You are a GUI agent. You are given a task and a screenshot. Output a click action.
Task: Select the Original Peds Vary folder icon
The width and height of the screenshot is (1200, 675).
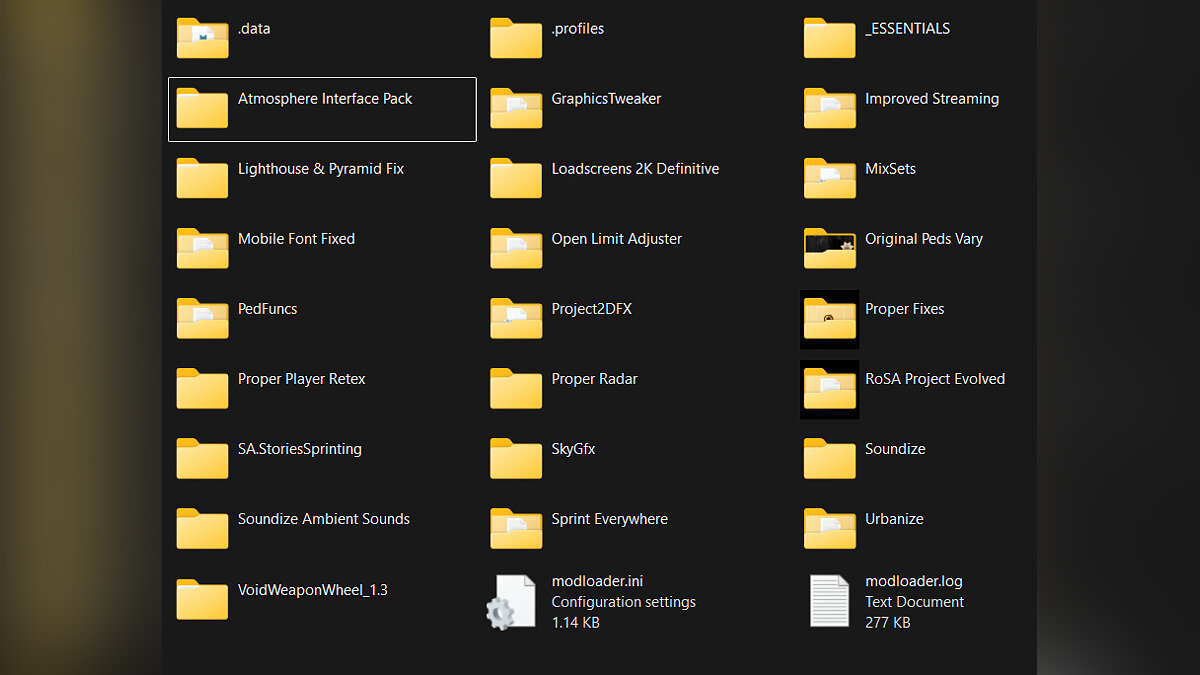(829, 248)
